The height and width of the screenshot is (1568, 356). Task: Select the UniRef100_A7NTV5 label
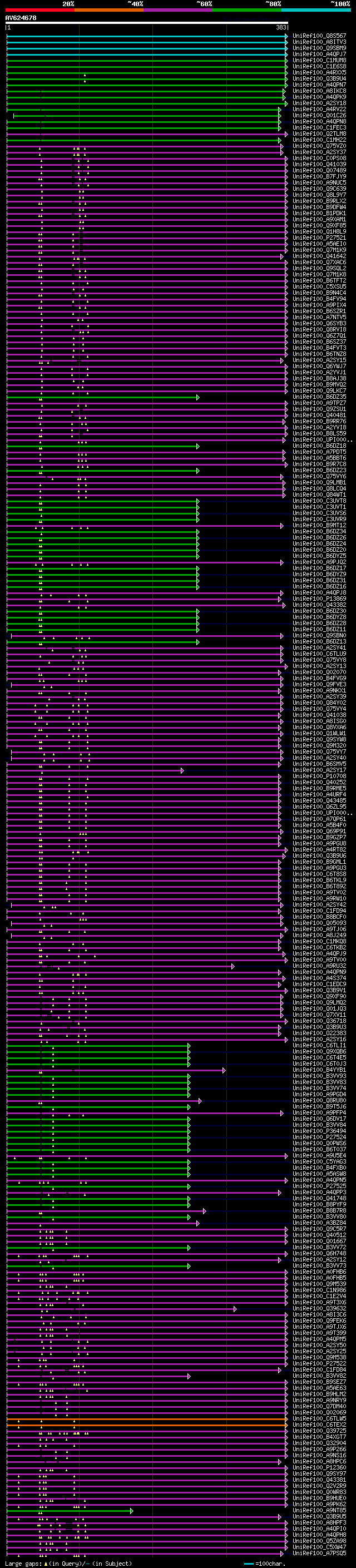point(319,317)
